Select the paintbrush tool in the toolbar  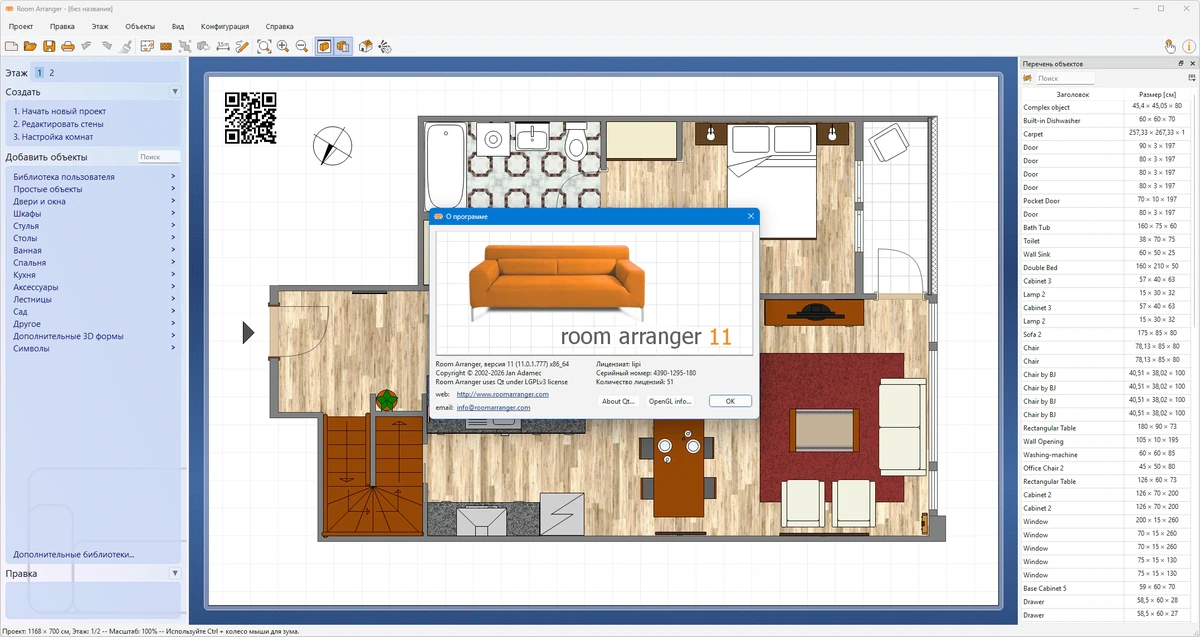125,46
